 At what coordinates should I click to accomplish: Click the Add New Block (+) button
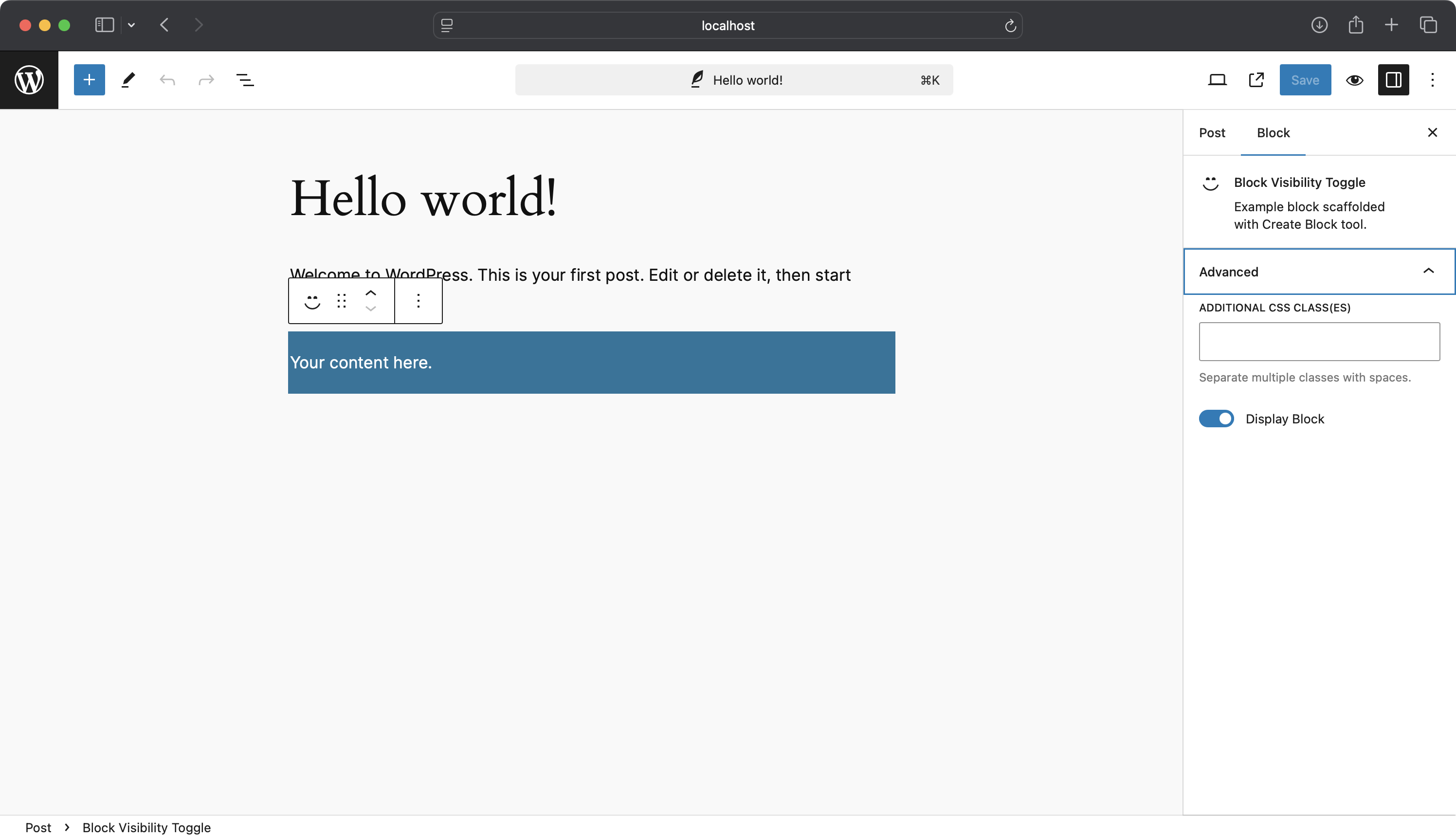tap(88, 79)
